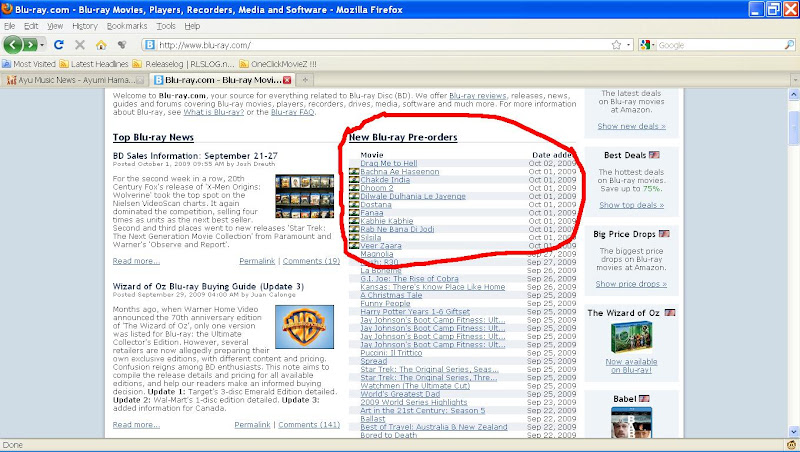This screenshot has height=452, width=800.
Task: Open the back/forward history dropdown arrow
Action: point(42,45)
